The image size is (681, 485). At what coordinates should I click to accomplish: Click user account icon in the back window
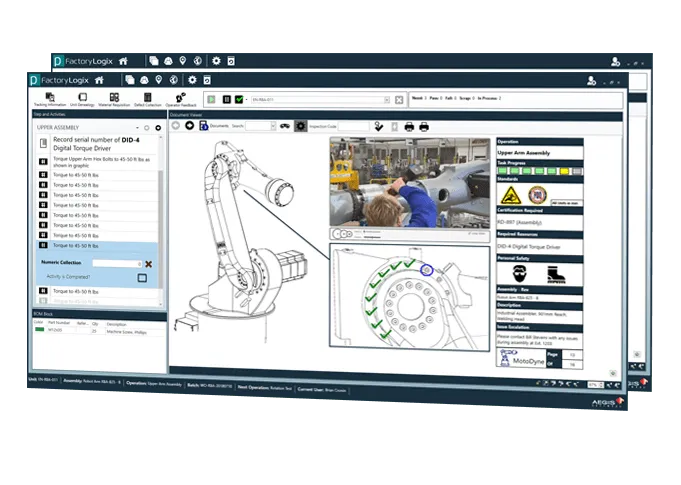coord(615,62)
